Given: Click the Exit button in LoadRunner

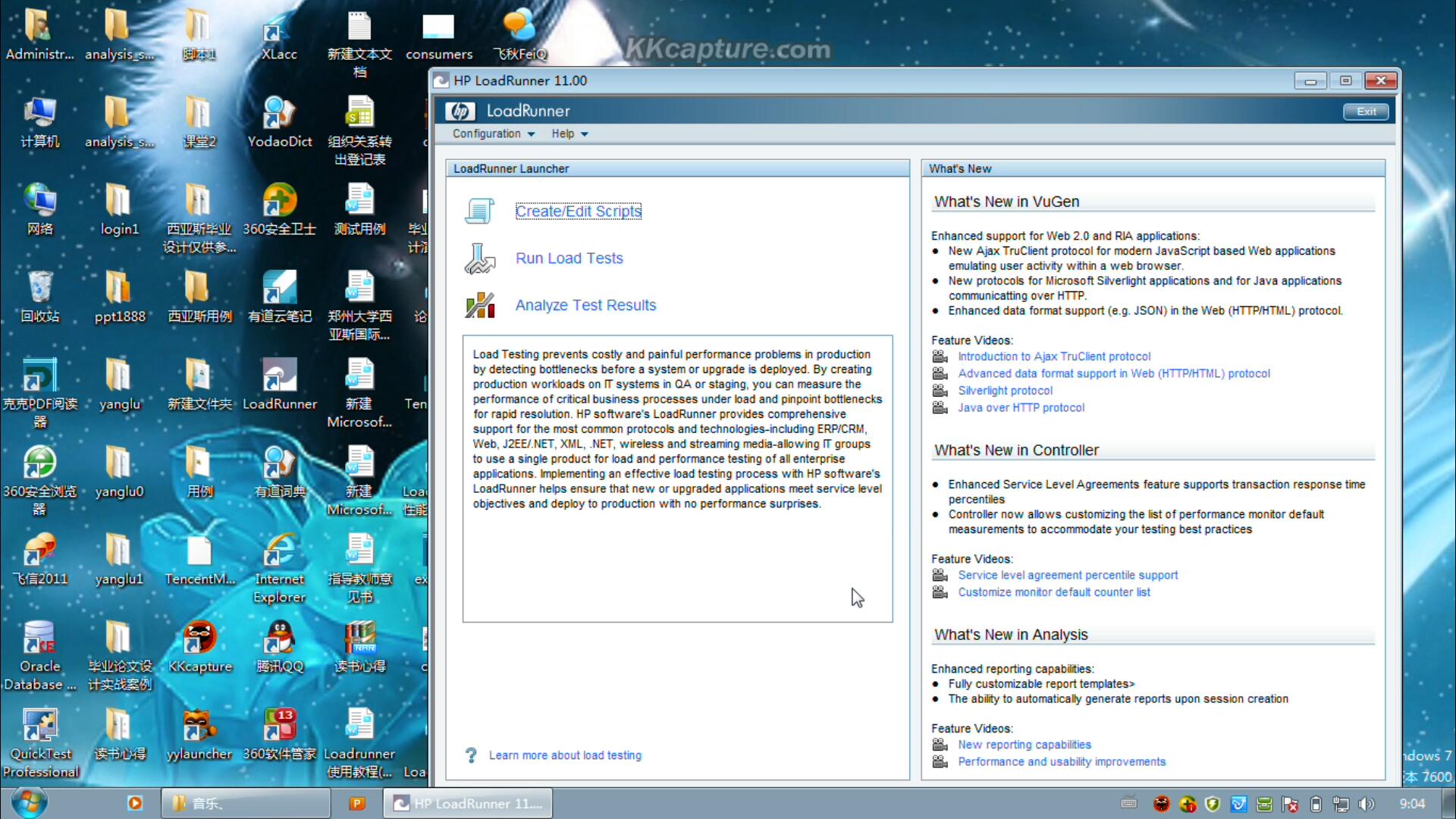Looking at the screenshot, I should pos(1367,111).
